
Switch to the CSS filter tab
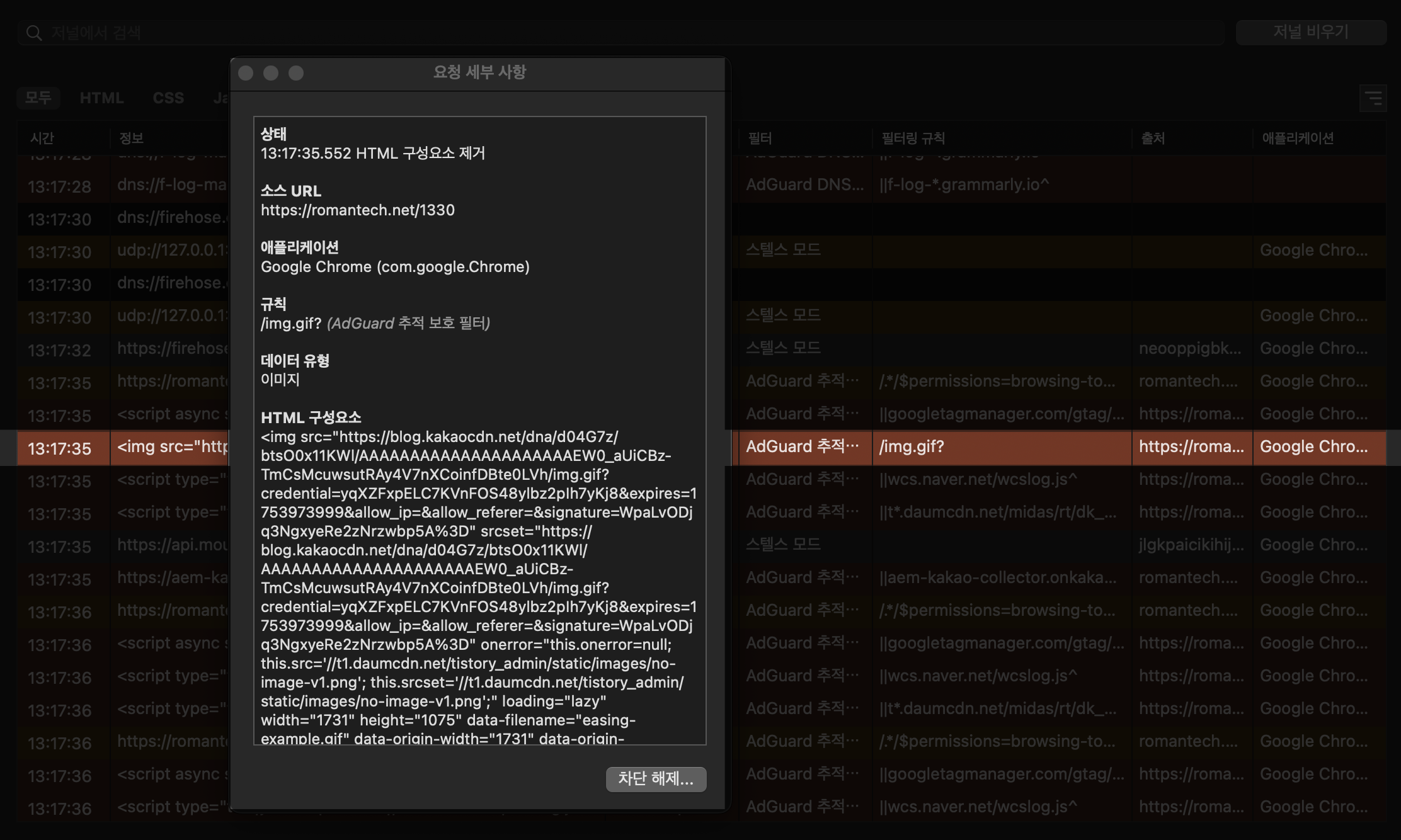pyautogui.click(x=168, y=98)
